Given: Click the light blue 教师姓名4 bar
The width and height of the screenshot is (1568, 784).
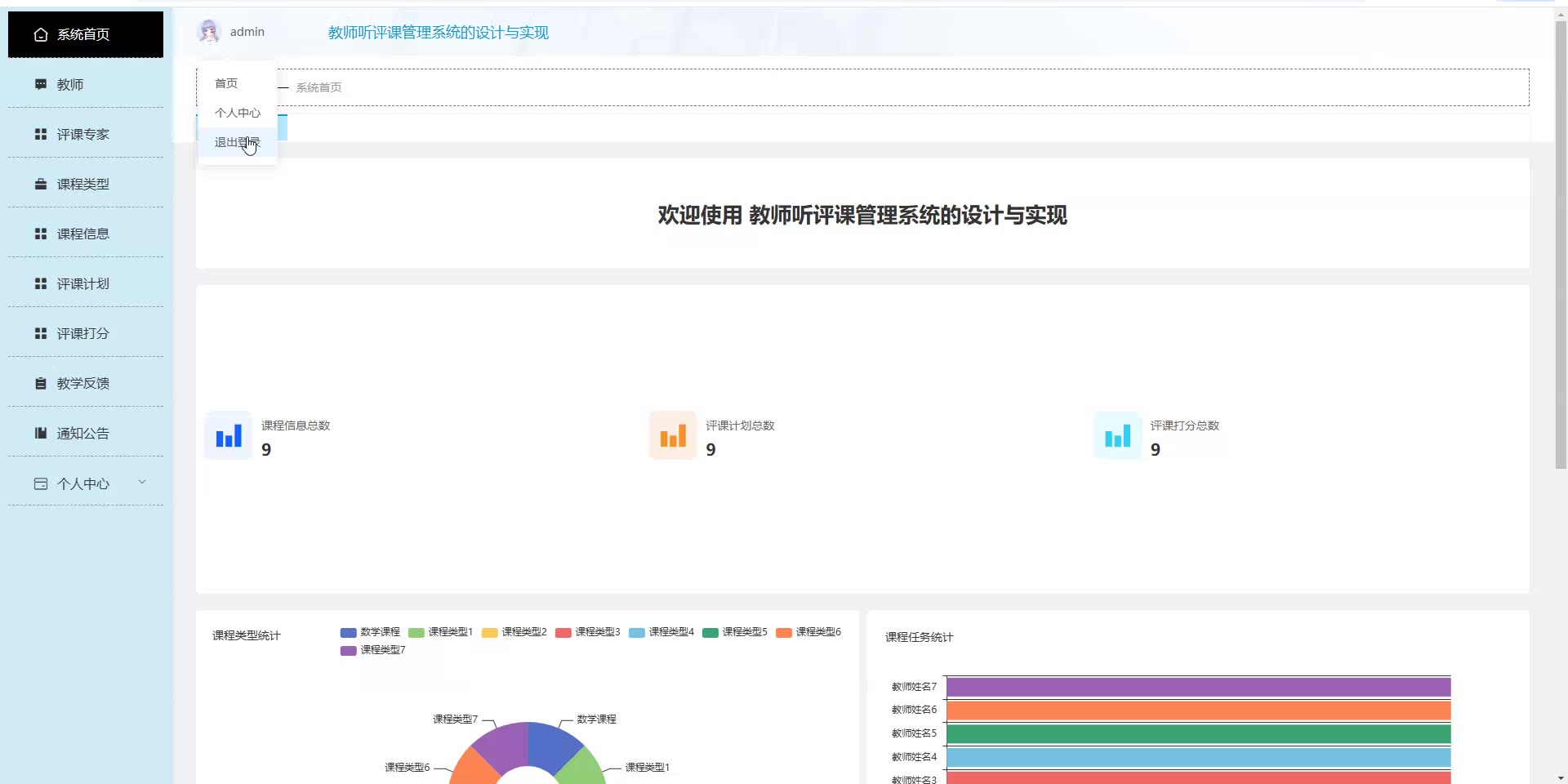Looking at the screenshot, I should tap(1198, 757).
